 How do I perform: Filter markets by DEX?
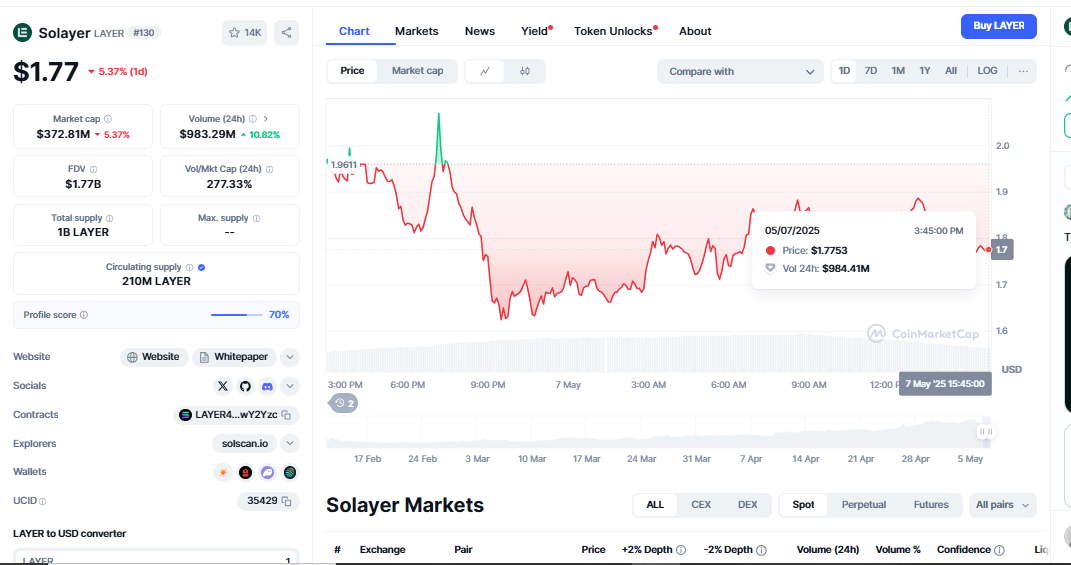coord(747,505)
